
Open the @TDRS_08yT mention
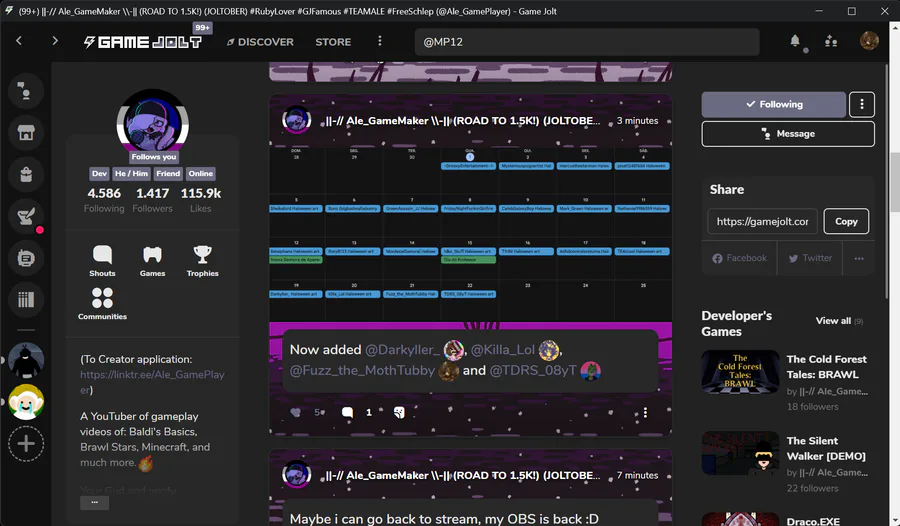[x=532, y=370]
